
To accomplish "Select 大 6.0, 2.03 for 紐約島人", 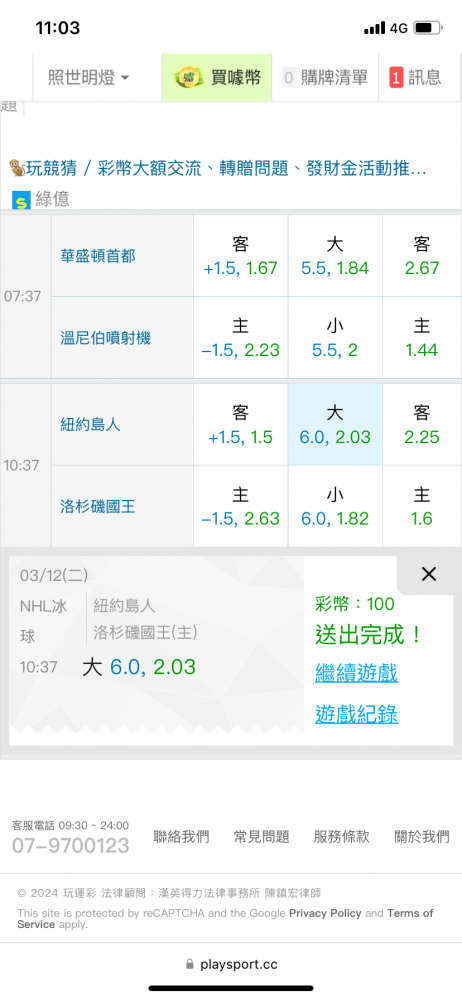I will click(335, 425).
